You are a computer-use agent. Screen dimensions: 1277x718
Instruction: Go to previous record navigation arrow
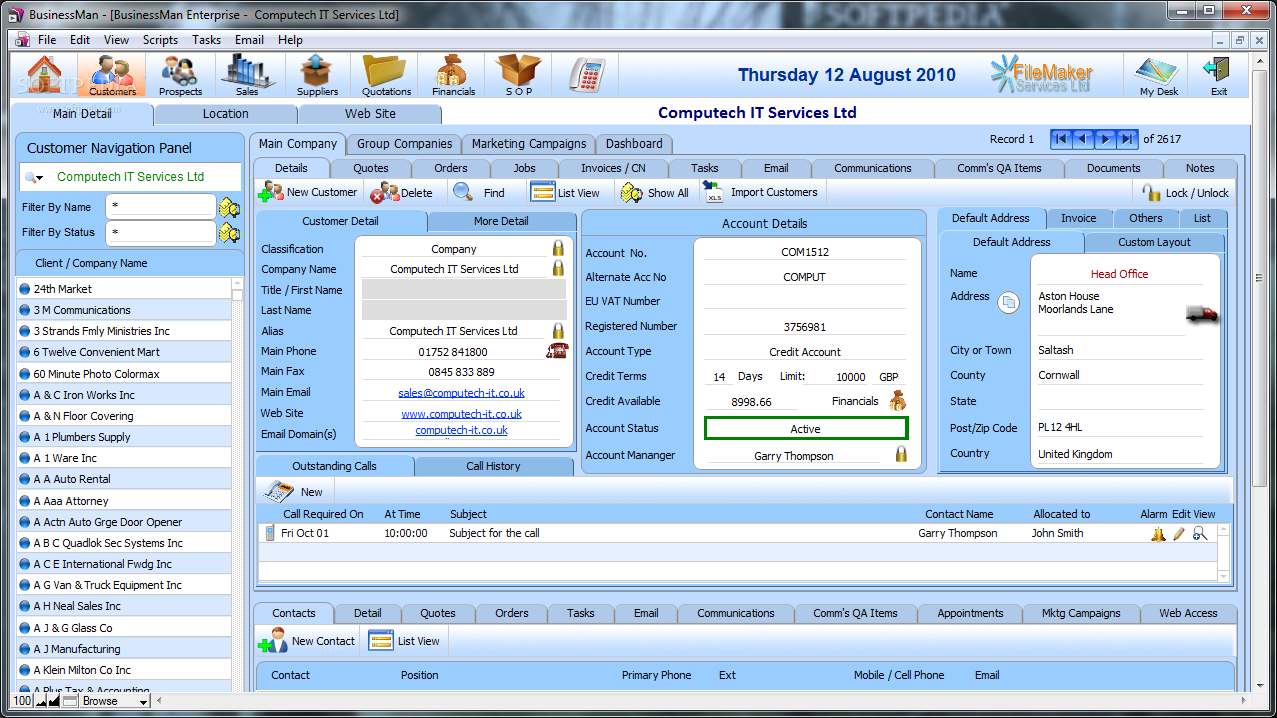[x=1083, y=139]
